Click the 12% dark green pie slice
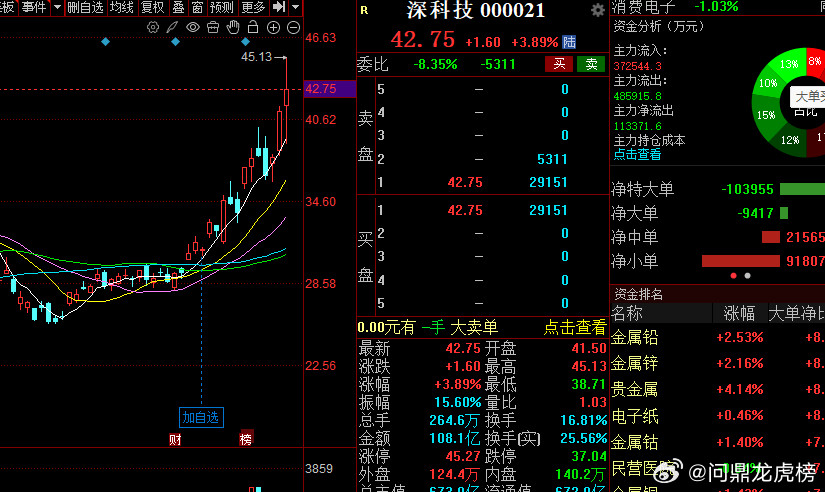The width and height of the screenshot is (825, 492). 790,140
